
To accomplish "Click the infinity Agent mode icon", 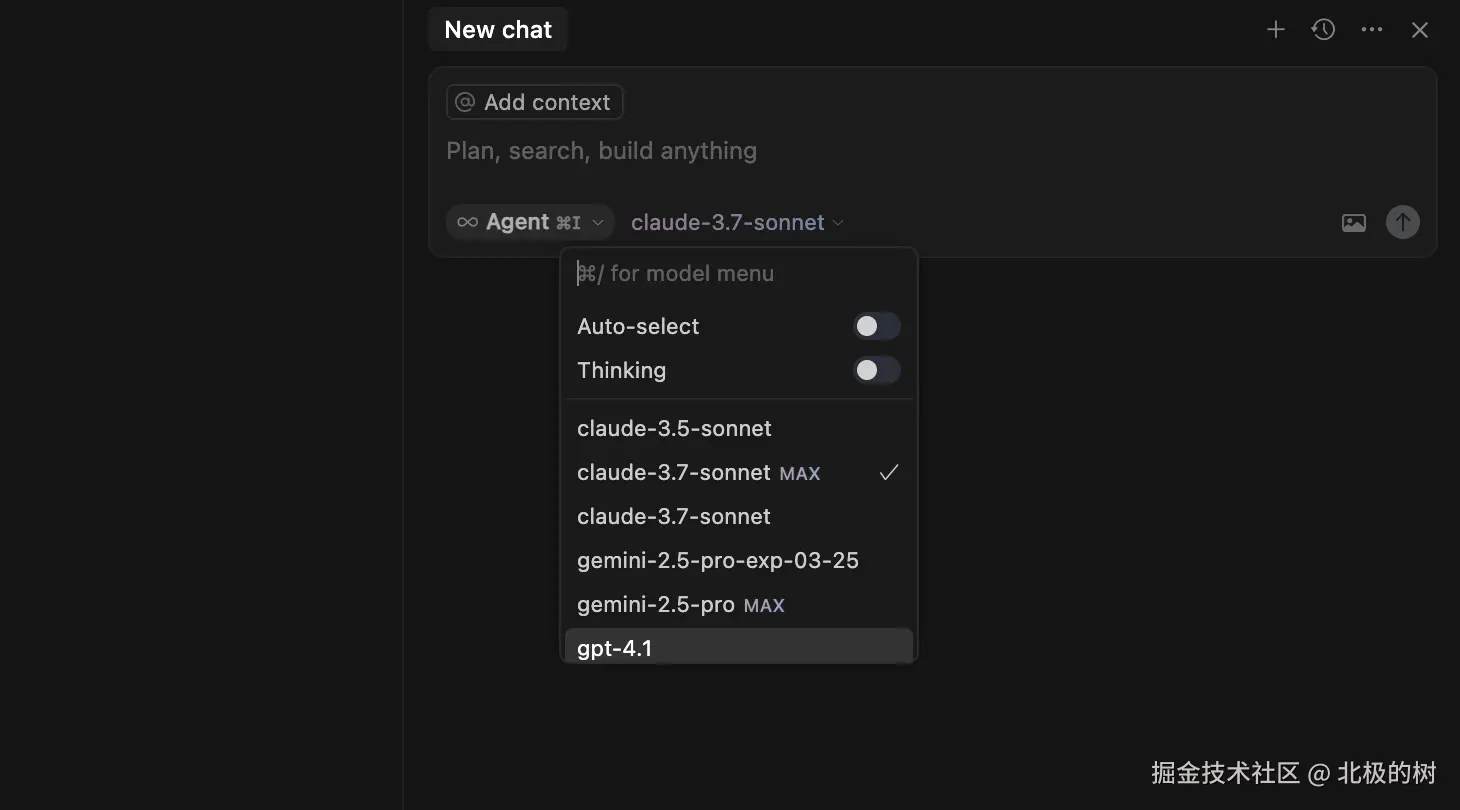I will 467,222.
